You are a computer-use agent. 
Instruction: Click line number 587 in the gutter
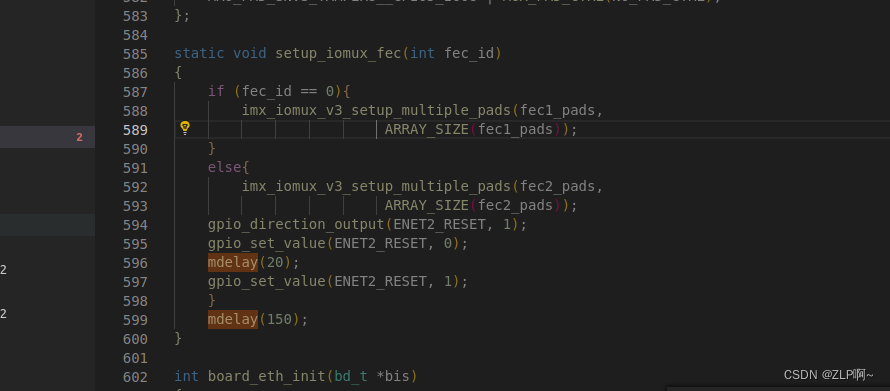coord(135,92)
